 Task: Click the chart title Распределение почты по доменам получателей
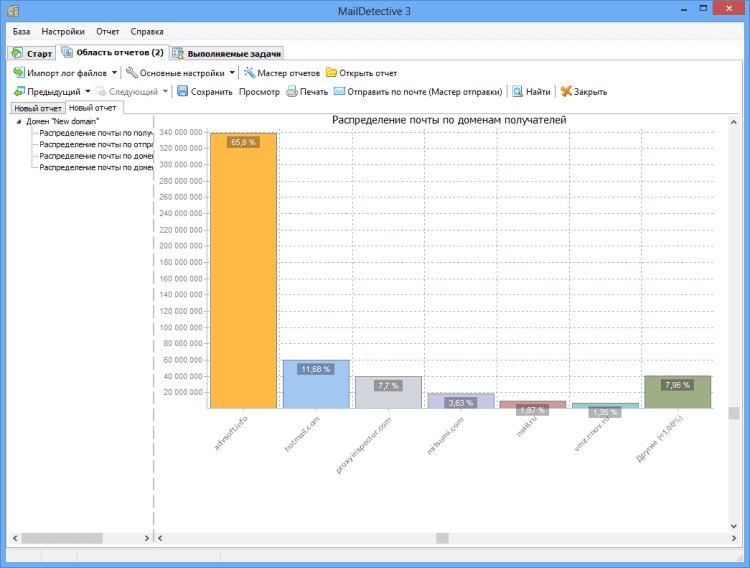tap(449, 120)
